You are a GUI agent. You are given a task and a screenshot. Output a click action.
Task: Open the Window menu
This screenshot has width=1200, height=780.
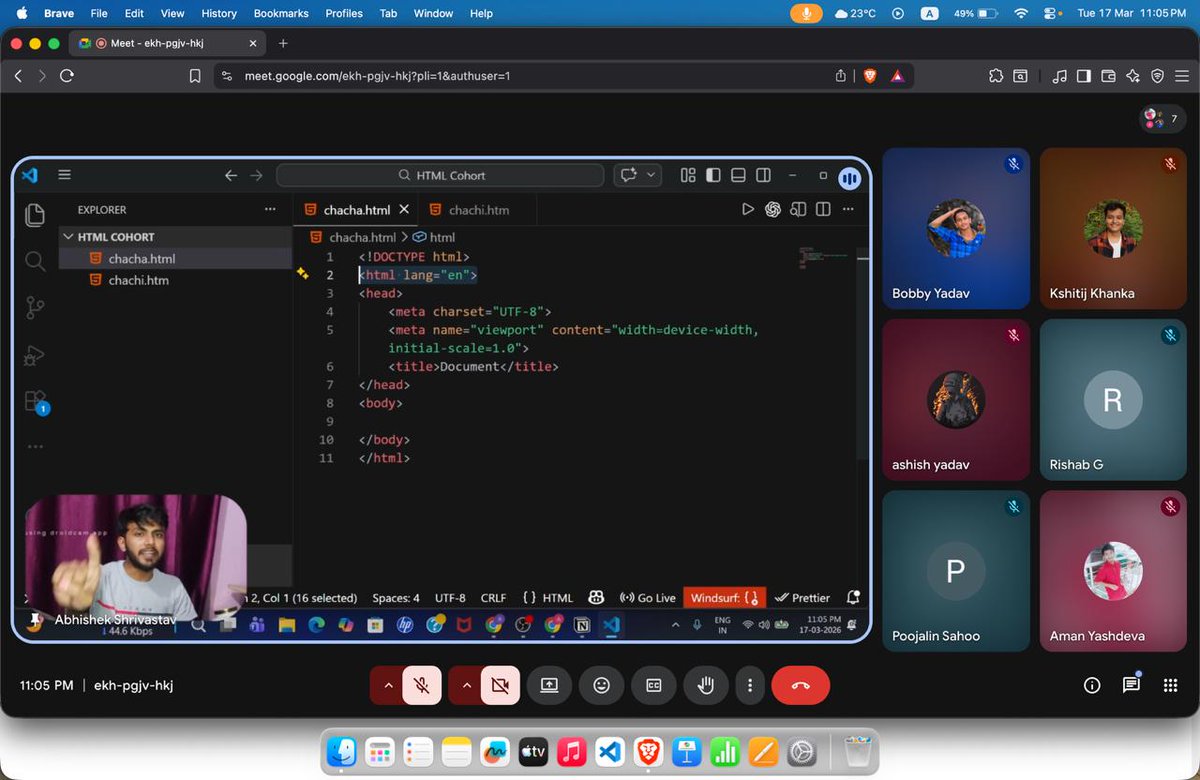point(433,14)
